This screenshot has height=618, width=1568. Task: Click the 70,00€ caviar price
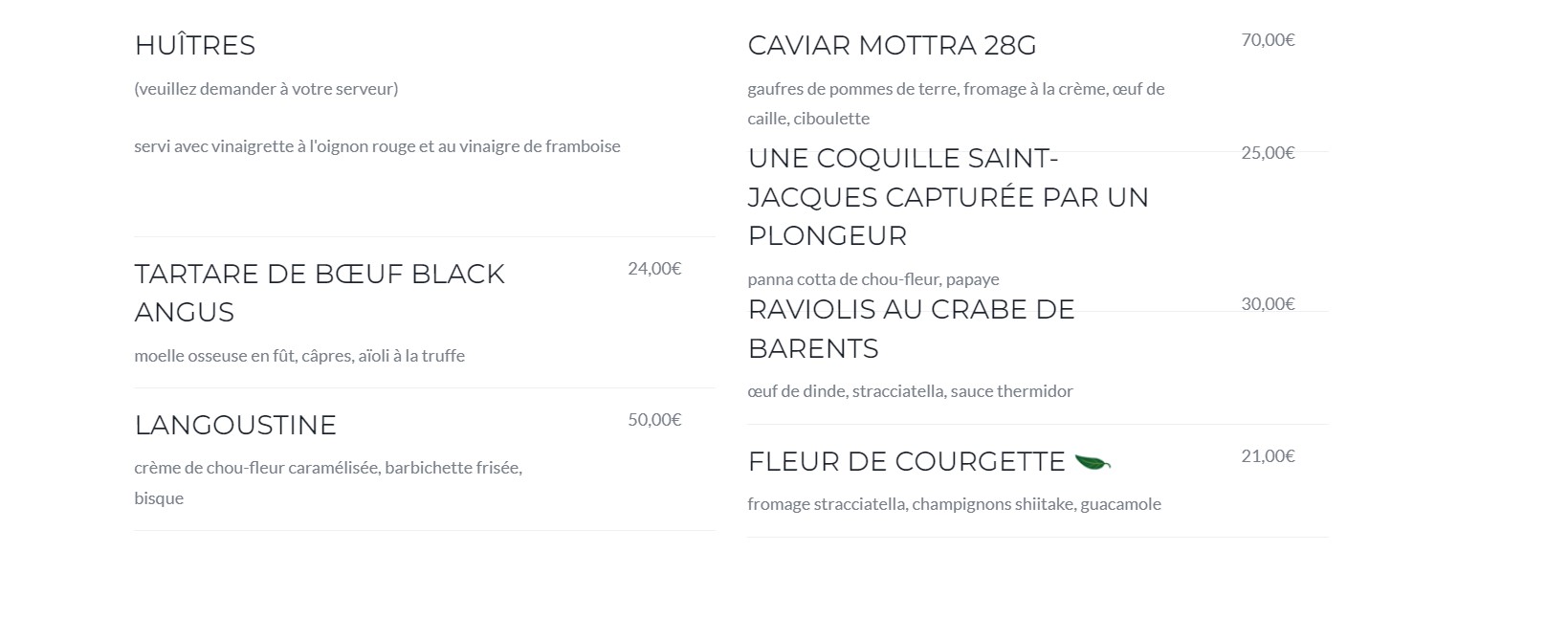(x=1268, y=40)
